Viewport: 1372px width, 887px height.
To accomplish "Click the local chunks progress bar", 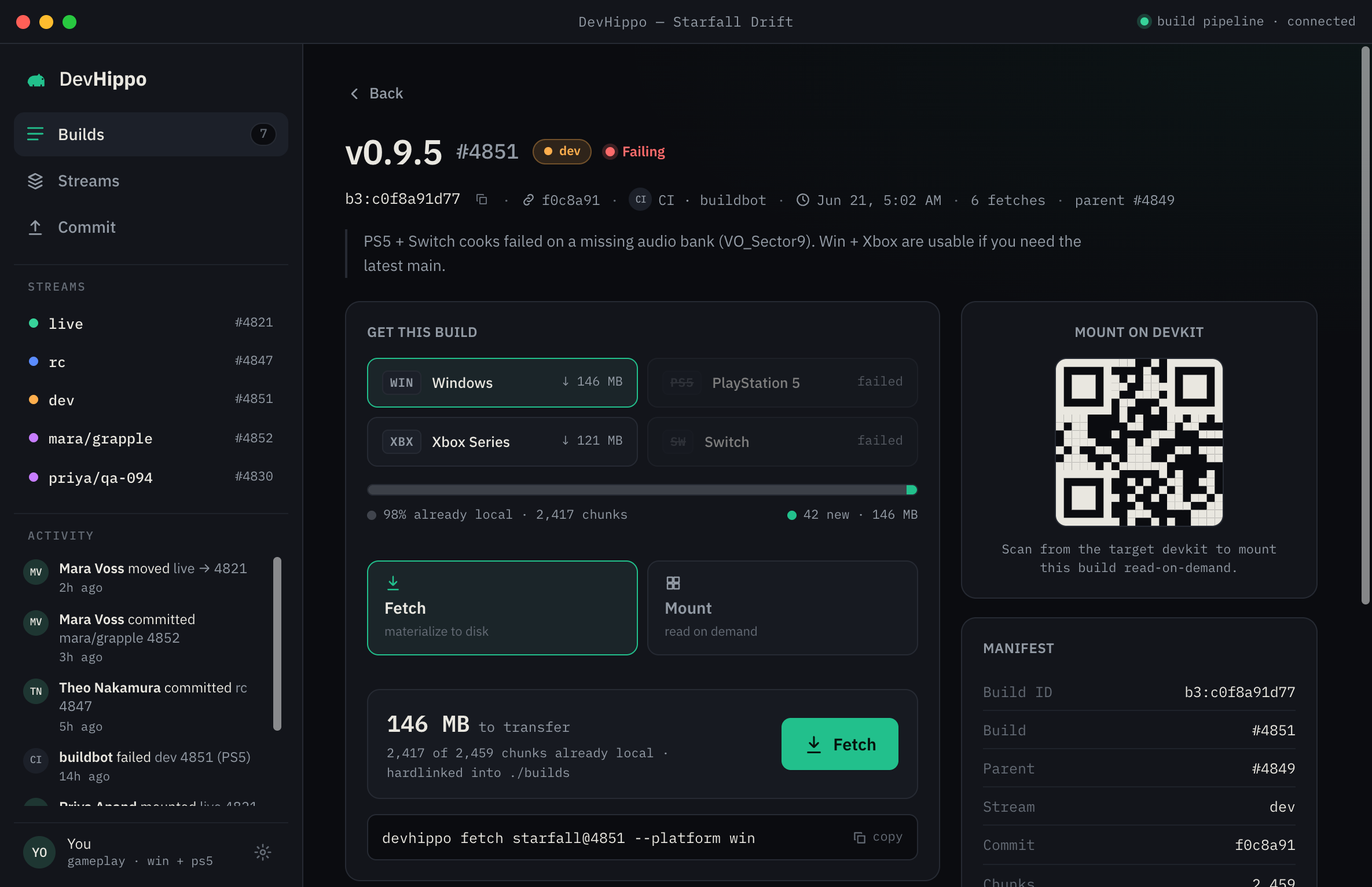I will (642, 490).
